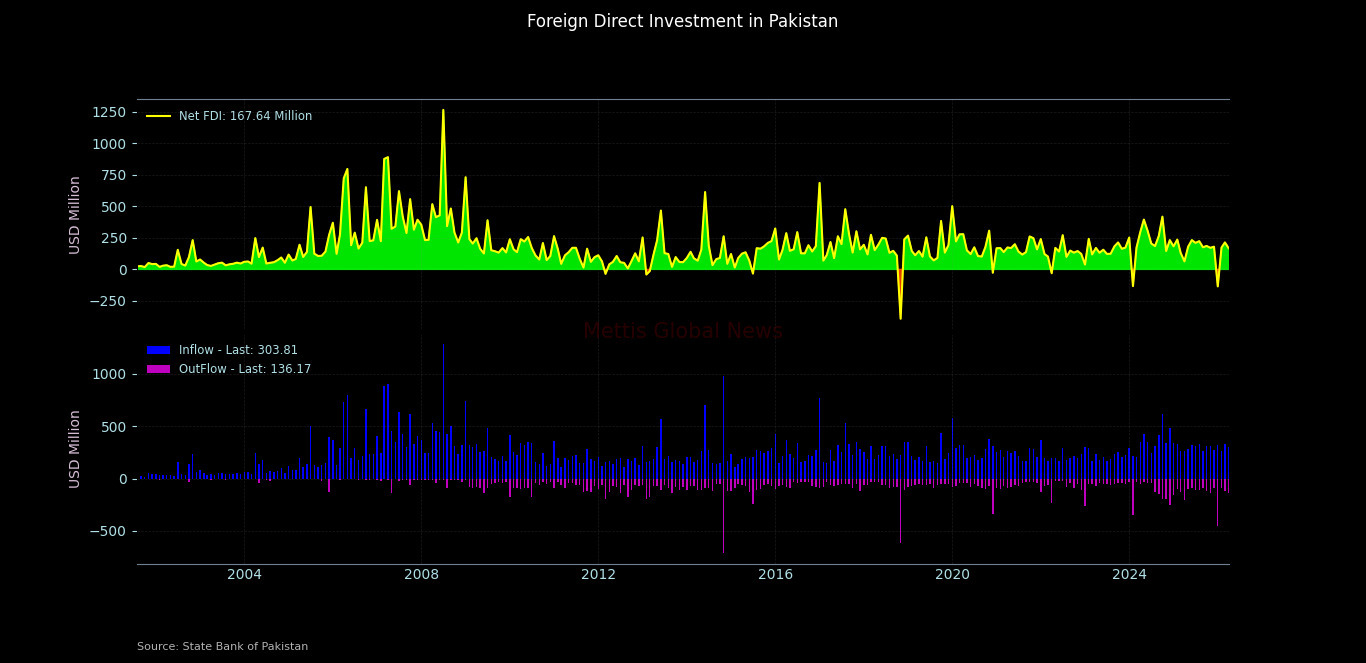Viewport: 1366px width, 663px height.
Task: Select the Net FDI 167.64 Million legend label
Action: [x=245, y=117]
